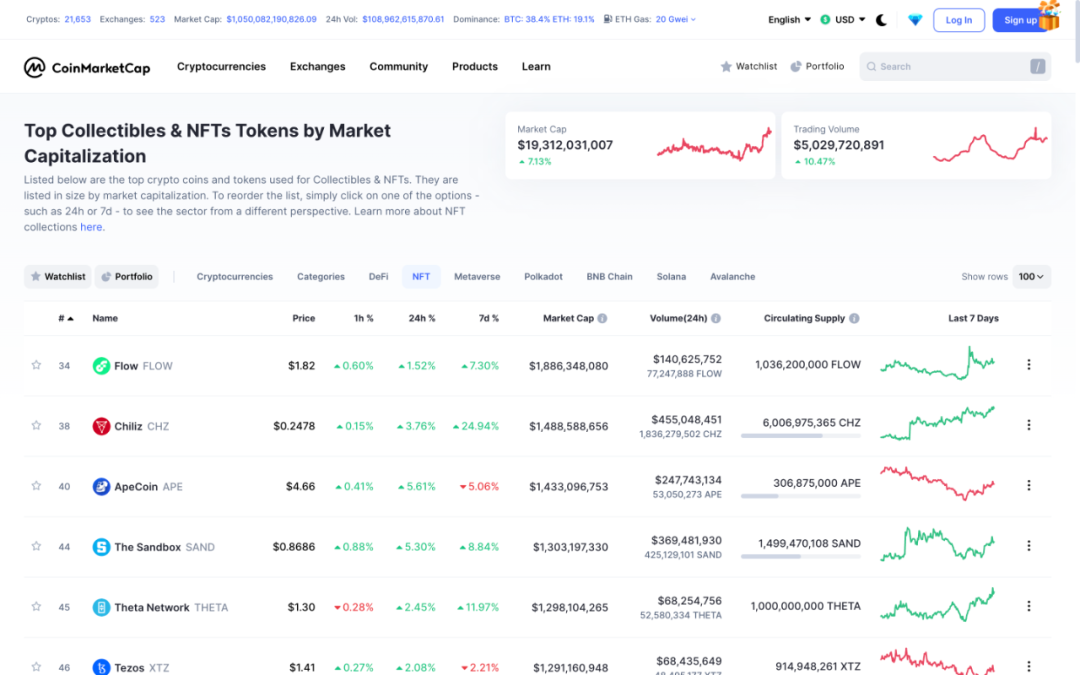The image size is (1080, 675).
Task: Click the Chiliz coin logo
Action: [101, 426]
